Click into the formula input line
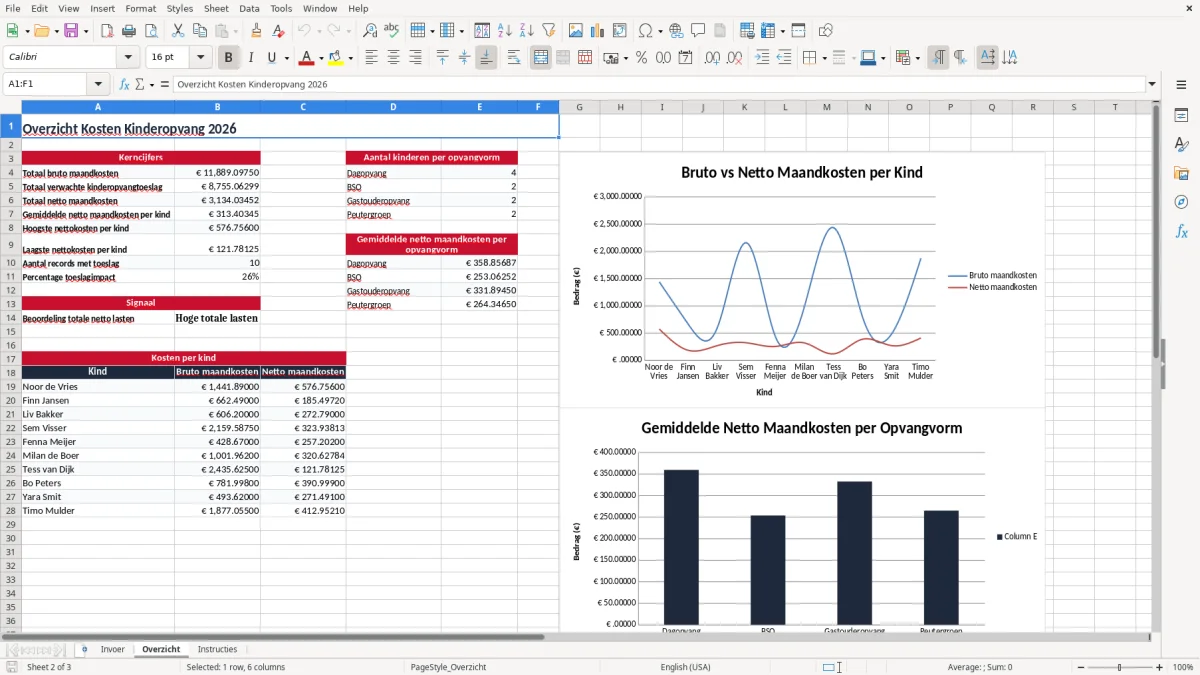The height and width of the screenshot is (675, 1200). 658,85
